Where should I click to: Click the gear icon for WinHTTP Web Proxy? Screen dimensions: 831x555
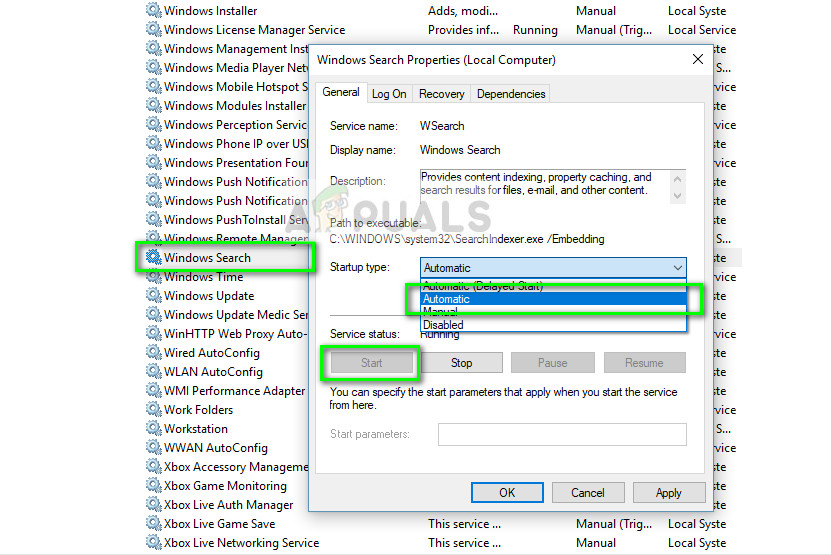154,333
